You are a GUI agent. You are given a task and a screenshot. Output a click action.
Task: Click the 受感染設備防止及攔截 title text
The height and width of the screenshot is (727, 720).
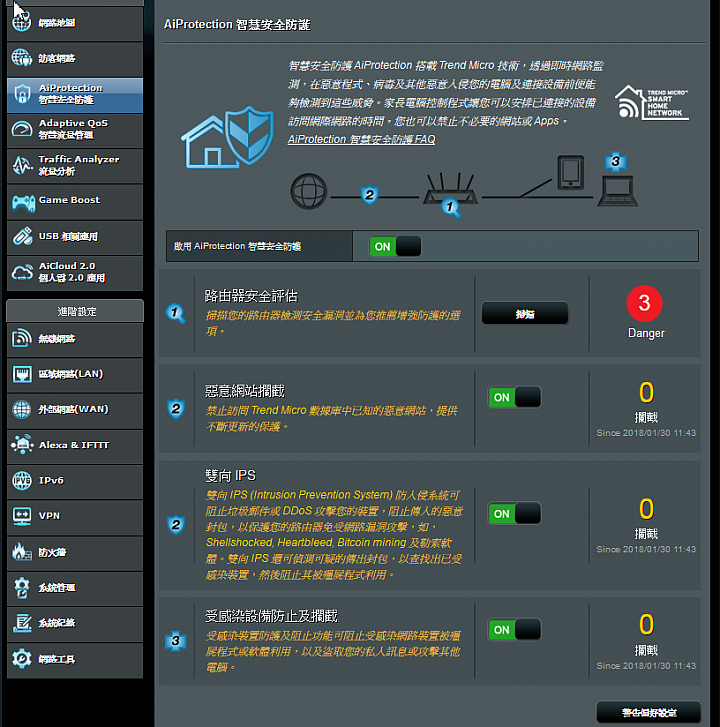click(271, 616)
